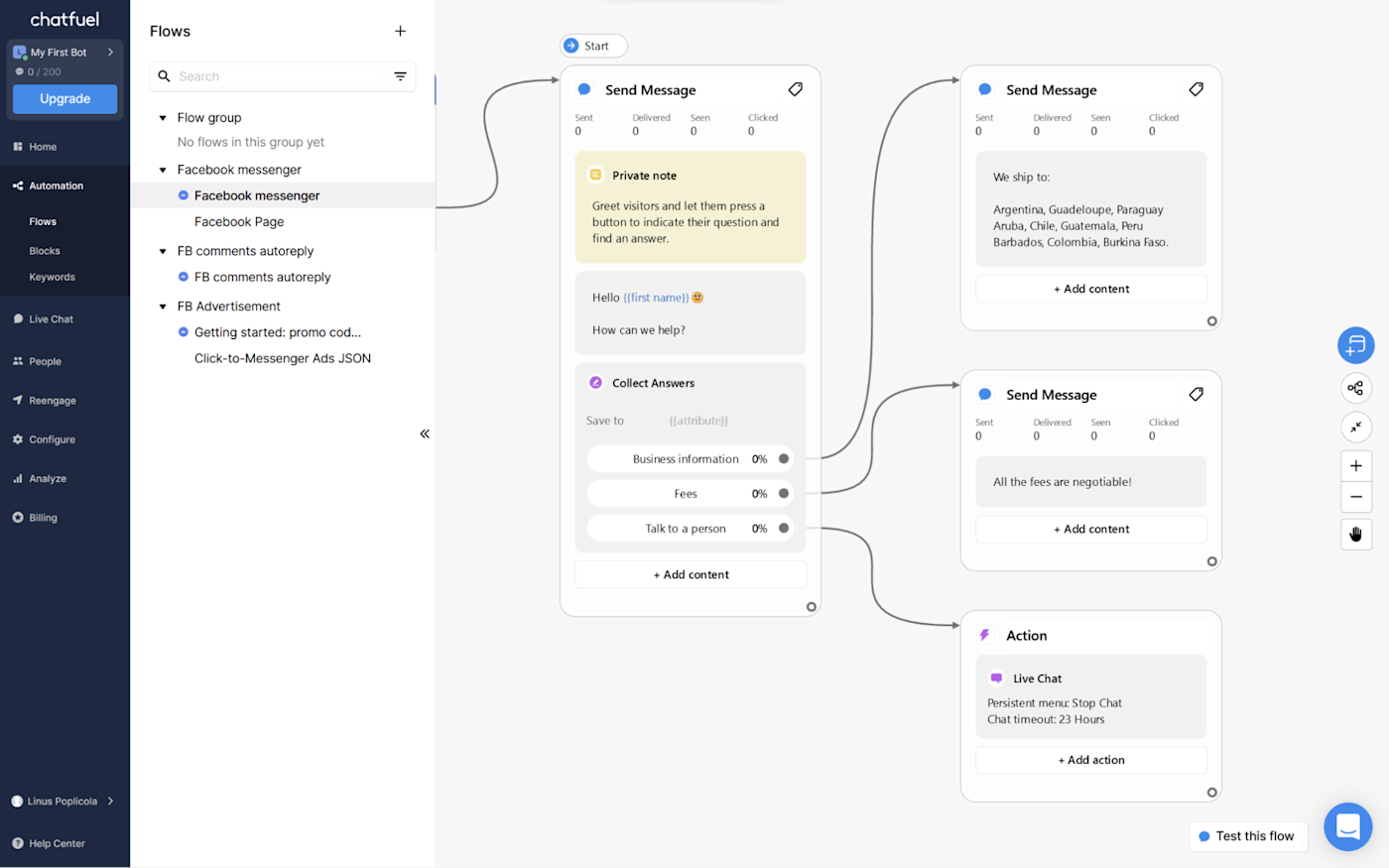The image size is (1389, 868).
Task: Click the Talk to a person connector dot
Action: 784,528
